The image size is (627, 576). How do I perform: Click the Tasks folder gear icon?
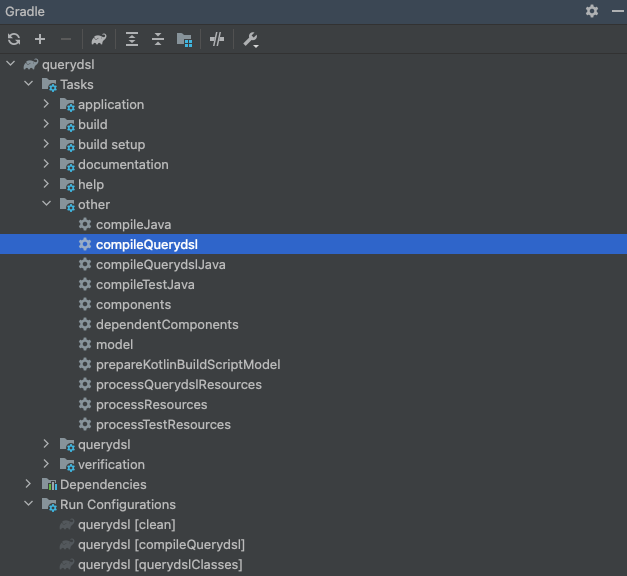[x=50, y=85]
